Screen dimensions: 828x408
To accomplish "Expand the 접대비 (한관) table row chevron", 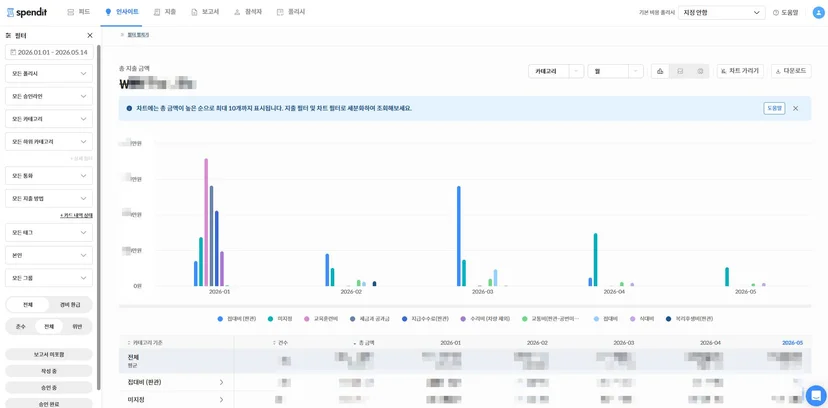I will [221, 382].
